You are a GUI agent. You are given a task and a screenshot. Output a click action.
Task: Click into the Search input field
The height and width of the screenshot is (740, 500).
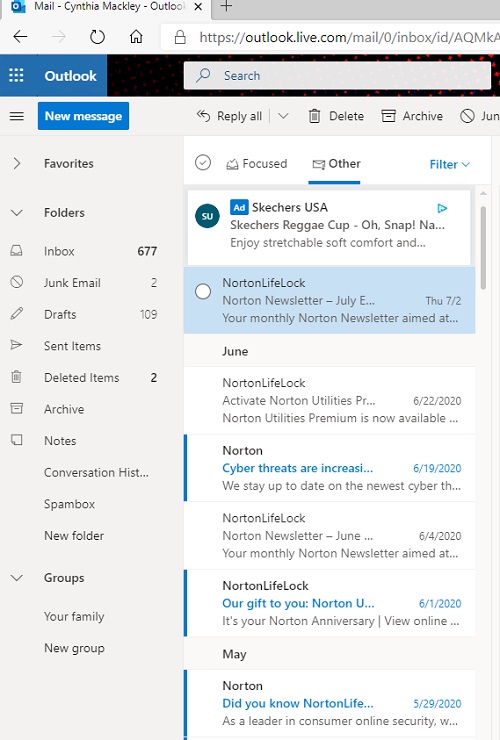(337, 76)
